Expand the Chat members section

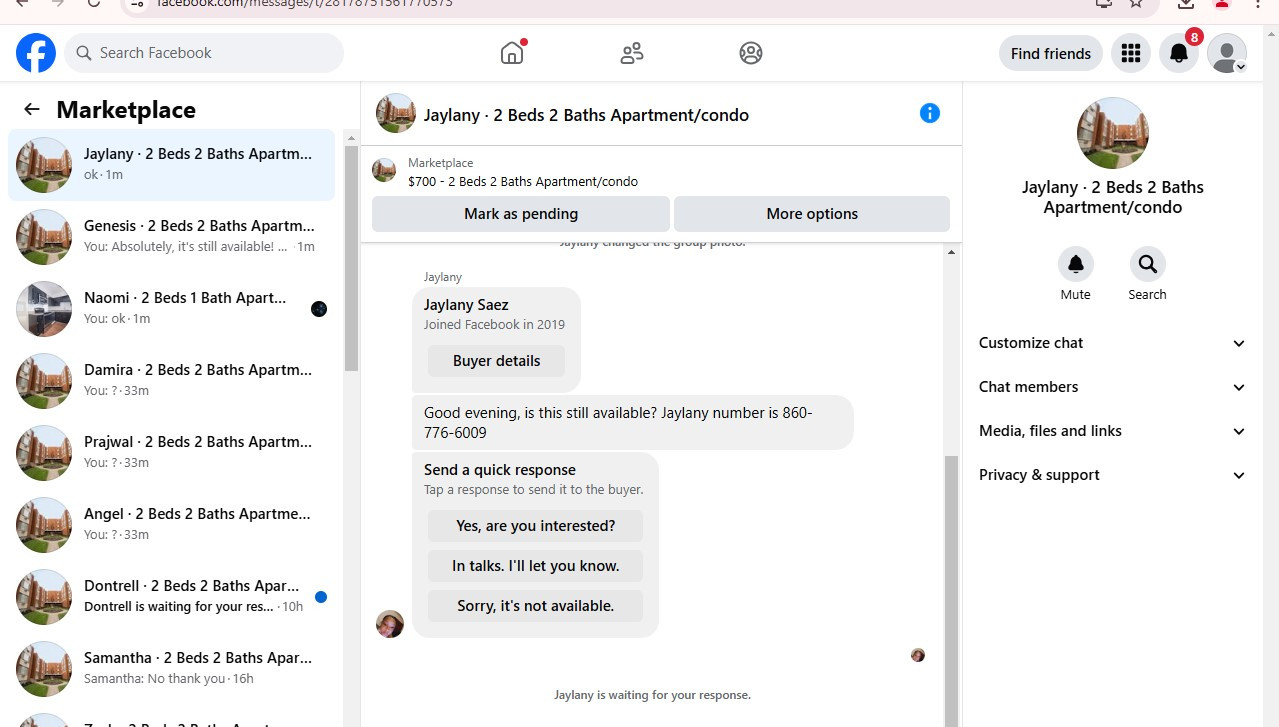[1112, 387]
